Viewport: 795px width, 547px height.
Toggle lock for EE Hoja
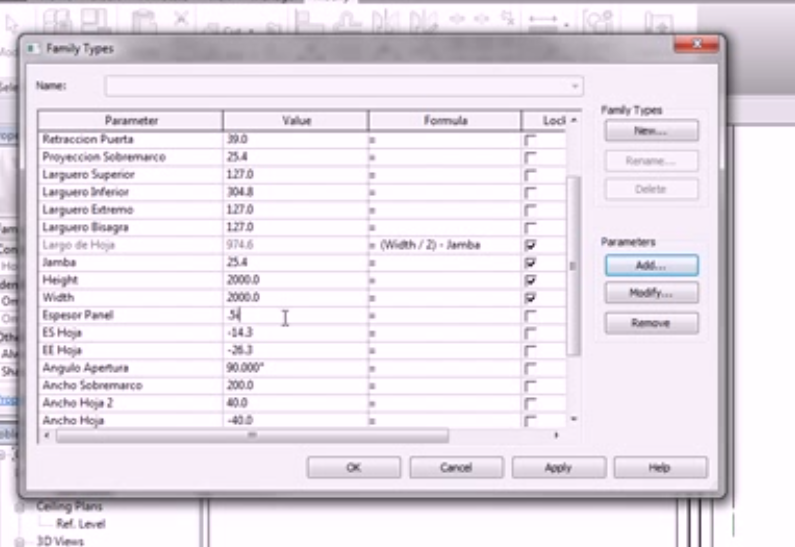530,351
